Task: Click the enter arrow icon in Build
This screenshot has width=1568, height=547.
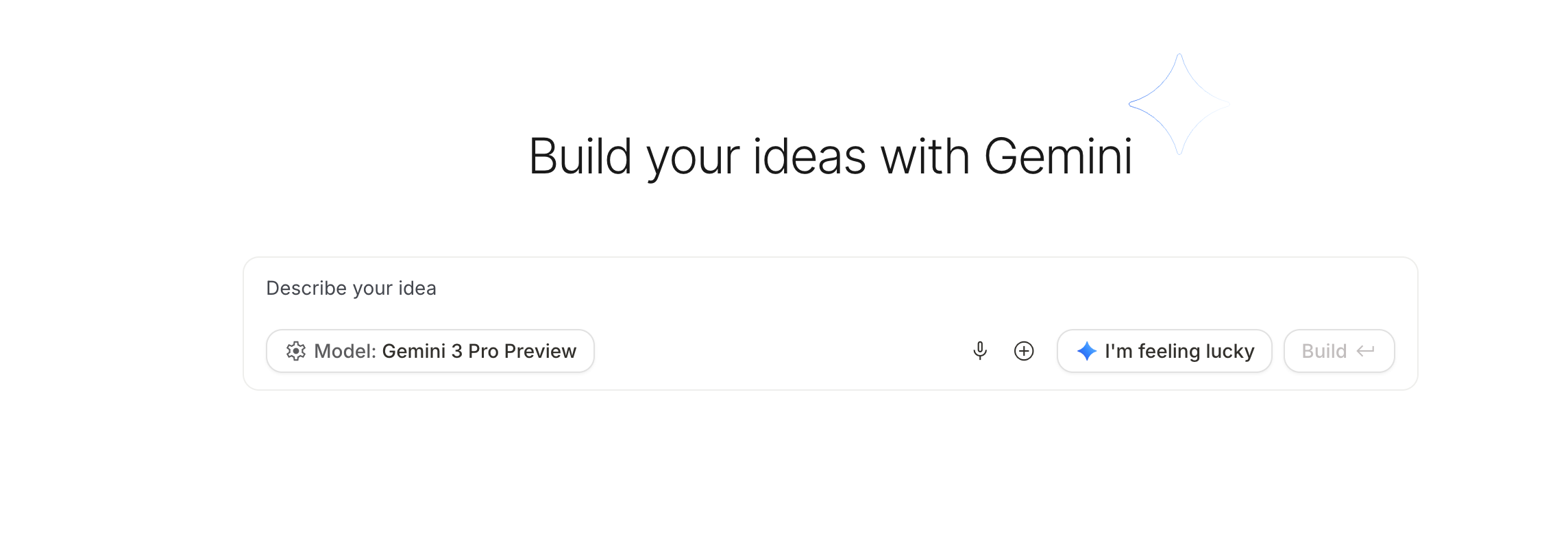Action: [x=1366, y=351]
